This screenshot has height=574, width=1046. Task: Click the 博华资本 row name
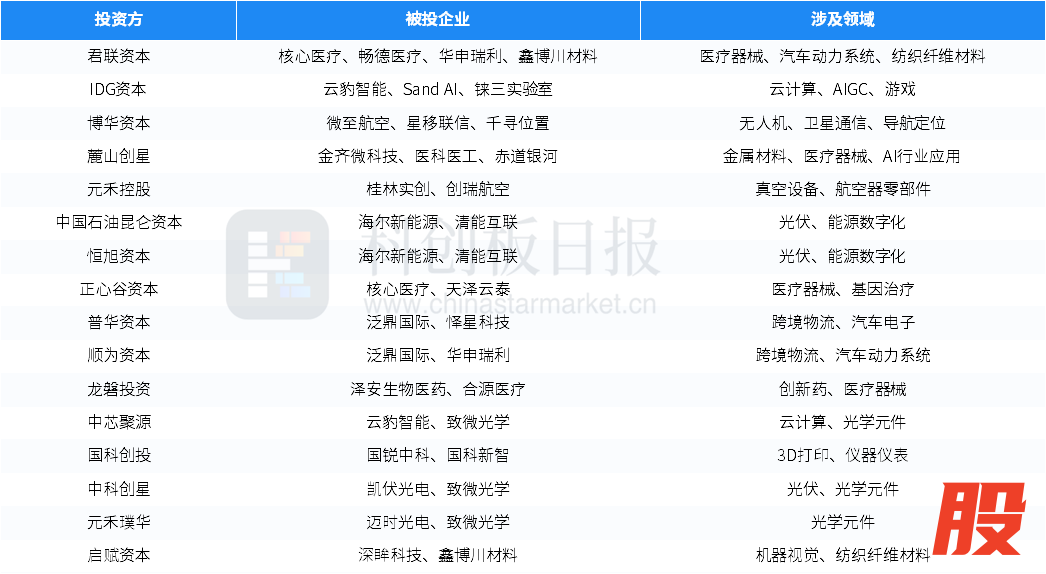pos(118,123)
